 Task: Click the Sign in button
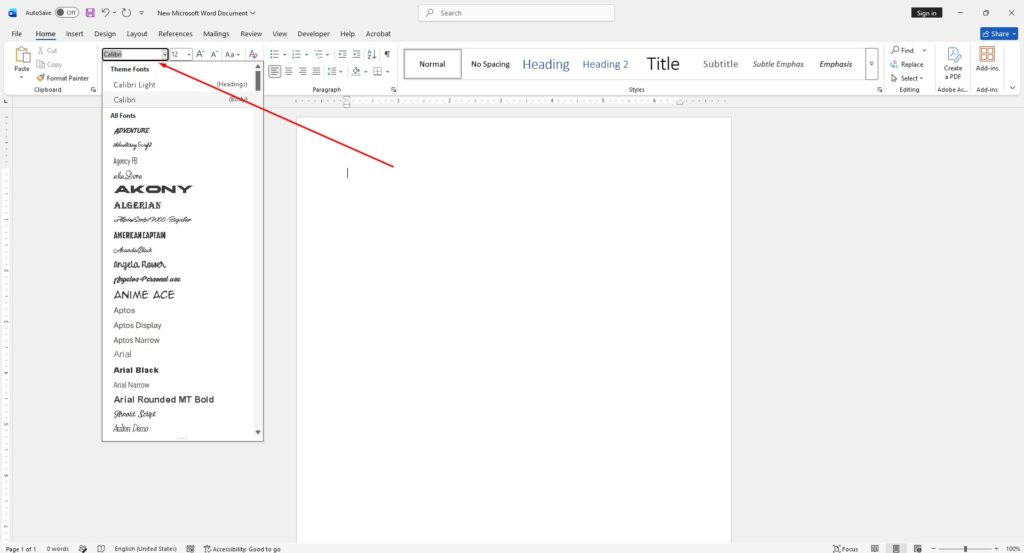926,13
